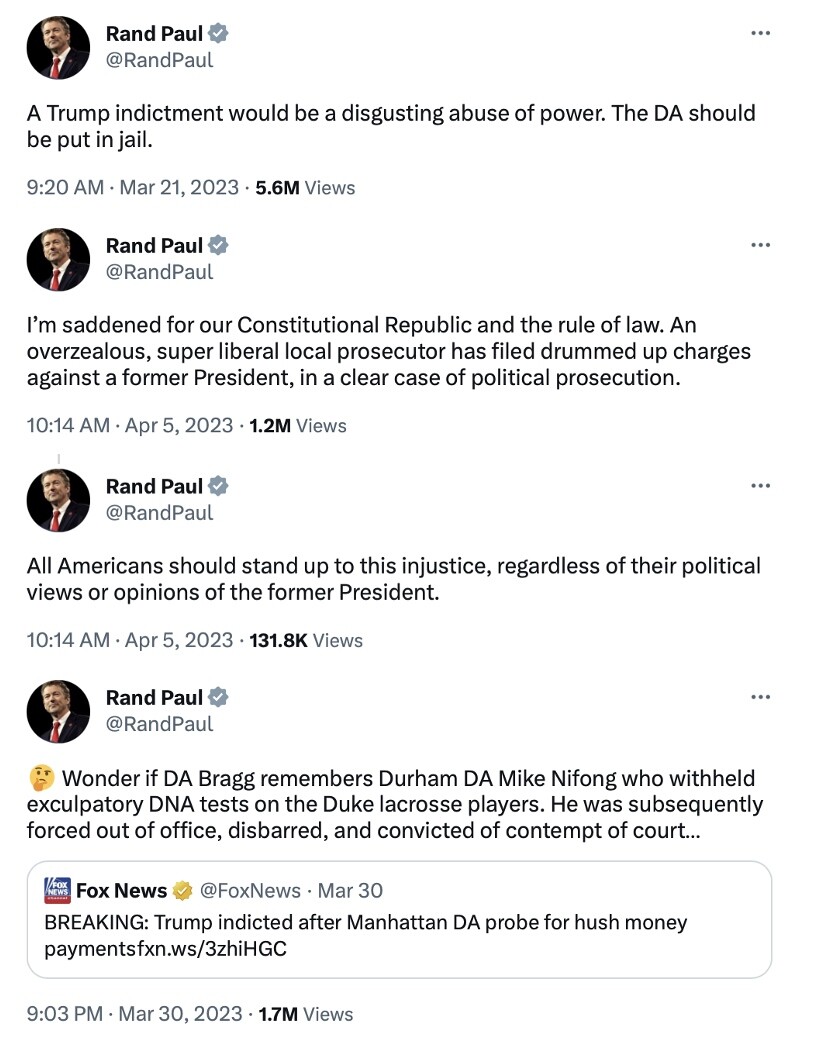Screen dimensions: 820x1048
Task: Open @RandPaul handle on first tweet
Action: coord(160,60)
